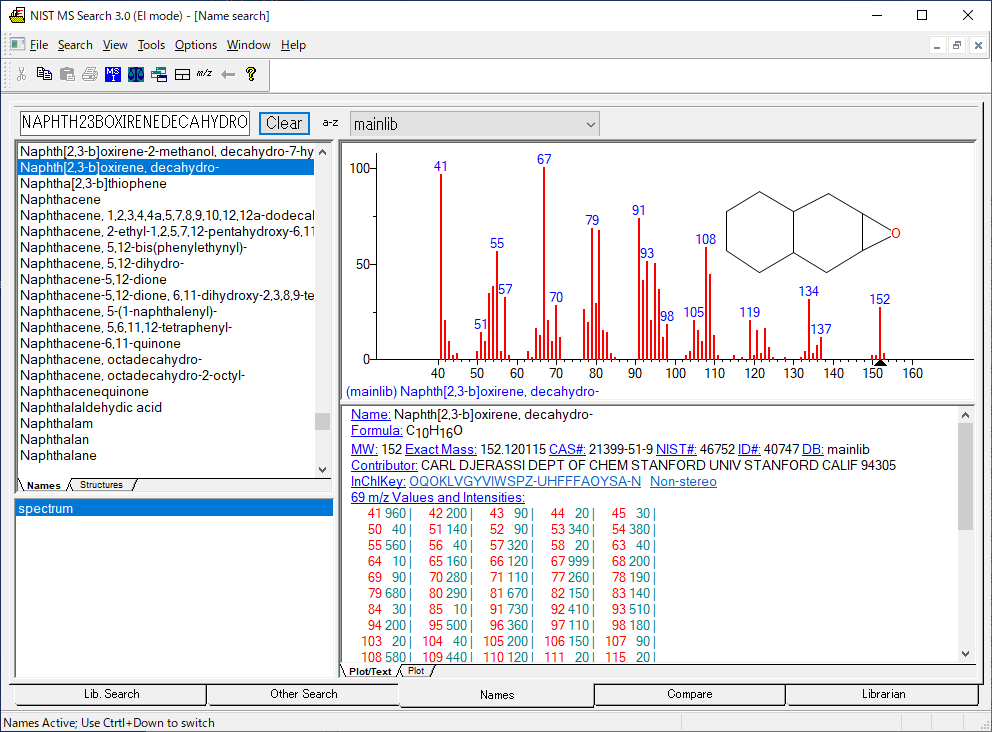Click the NIST application icon in title bar
Screen dimensions: 992x732
pyautogui.click(x=17, y=15)
